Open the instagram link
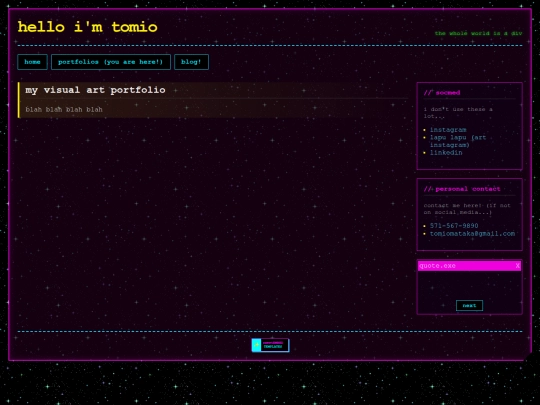This screenshot has height=405, width=540. [x=448, y=130]
